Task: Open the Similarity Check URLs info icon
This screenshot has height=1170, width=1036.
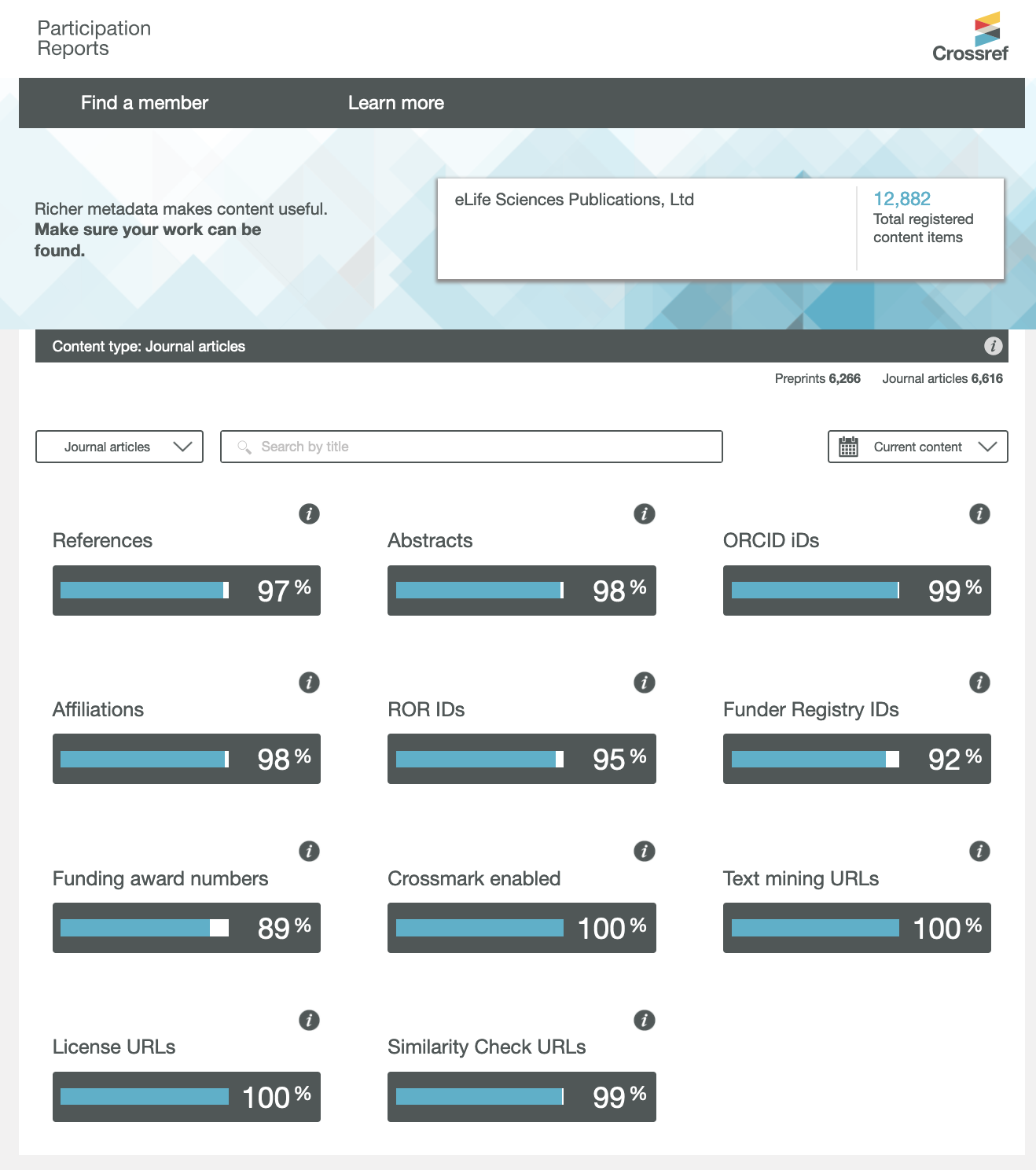Action: (x=645, y=1021)
